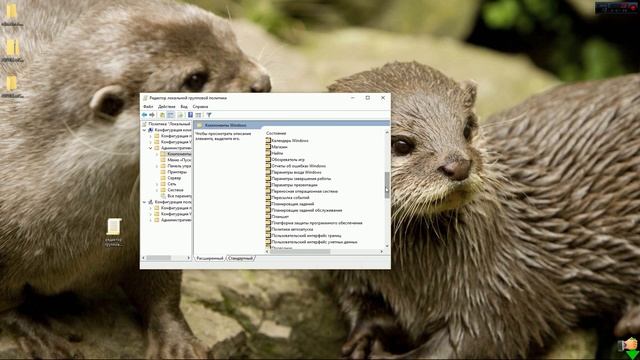Click the Back arrow toolbar icon

coord(144,115)
